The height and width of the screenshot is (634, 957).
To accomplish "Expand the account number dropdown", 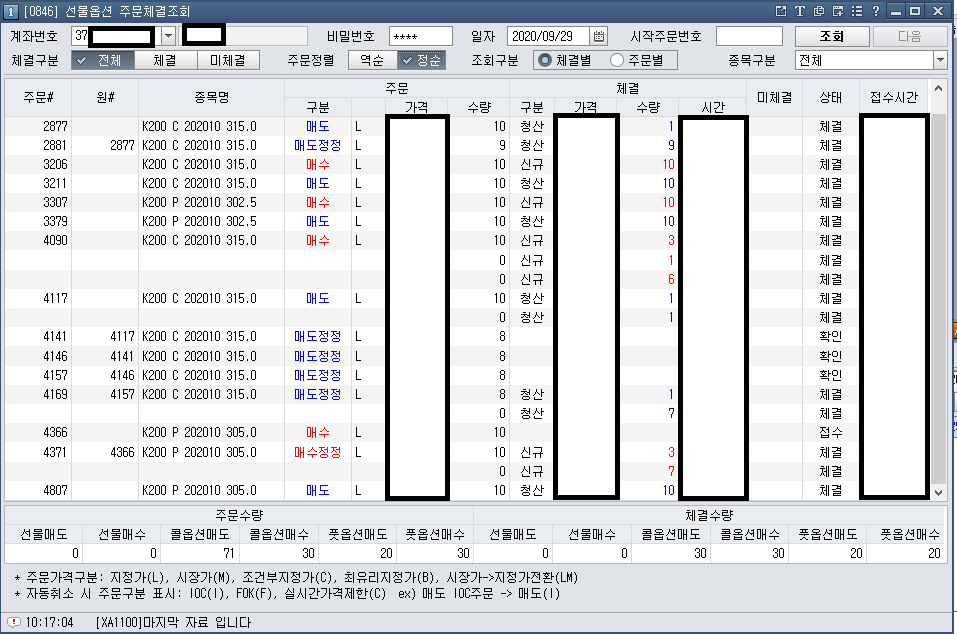I will pos(168,36).
